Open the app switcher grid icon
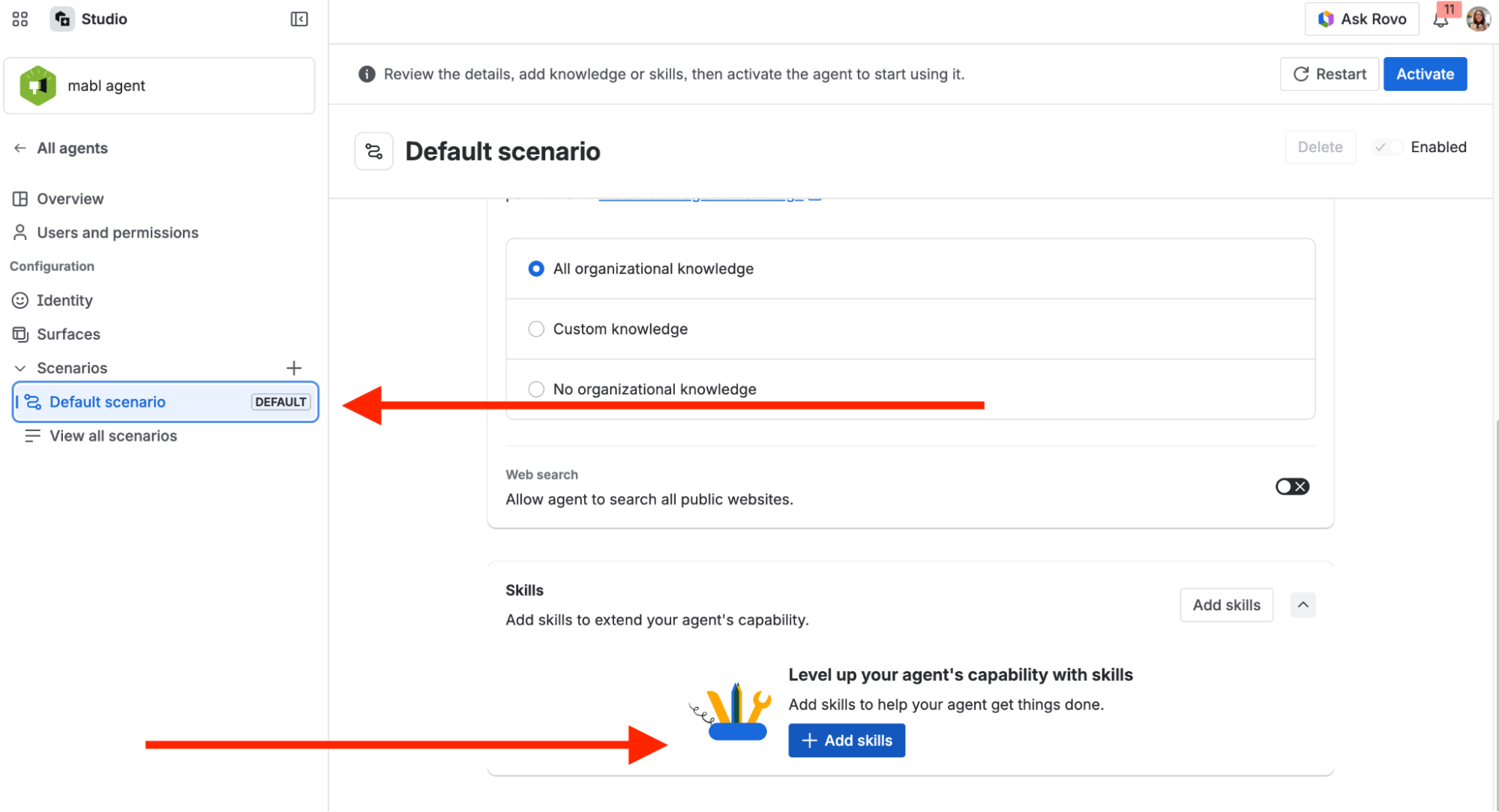 click(20, 19)
